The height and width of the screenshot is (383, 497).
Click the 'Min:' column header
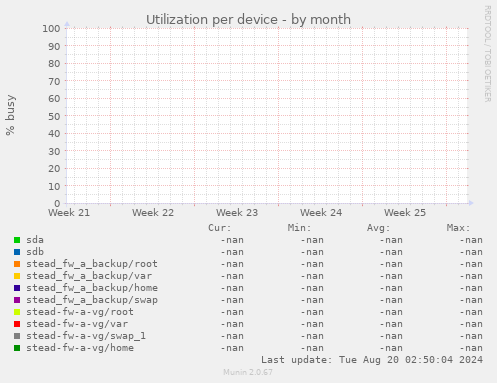[x=299, y=228]
